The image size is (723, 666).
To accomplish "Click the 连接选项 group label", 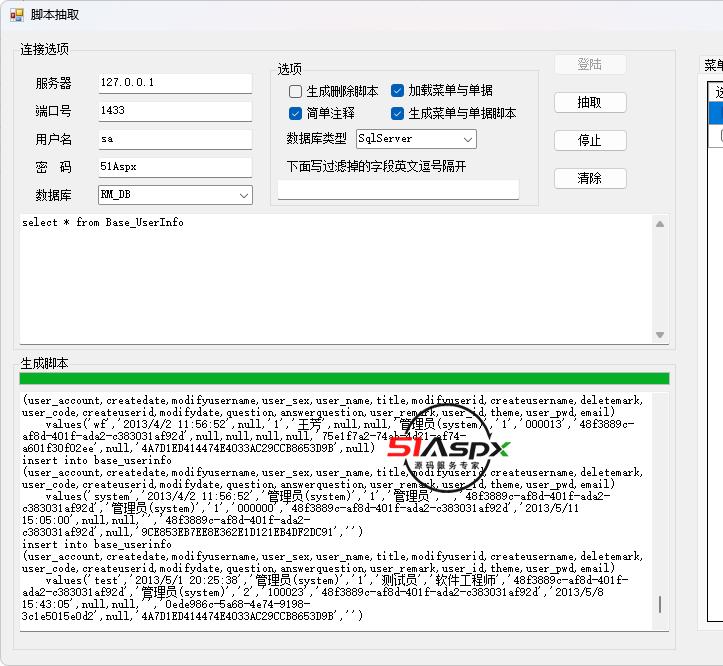I will [44, 49].
